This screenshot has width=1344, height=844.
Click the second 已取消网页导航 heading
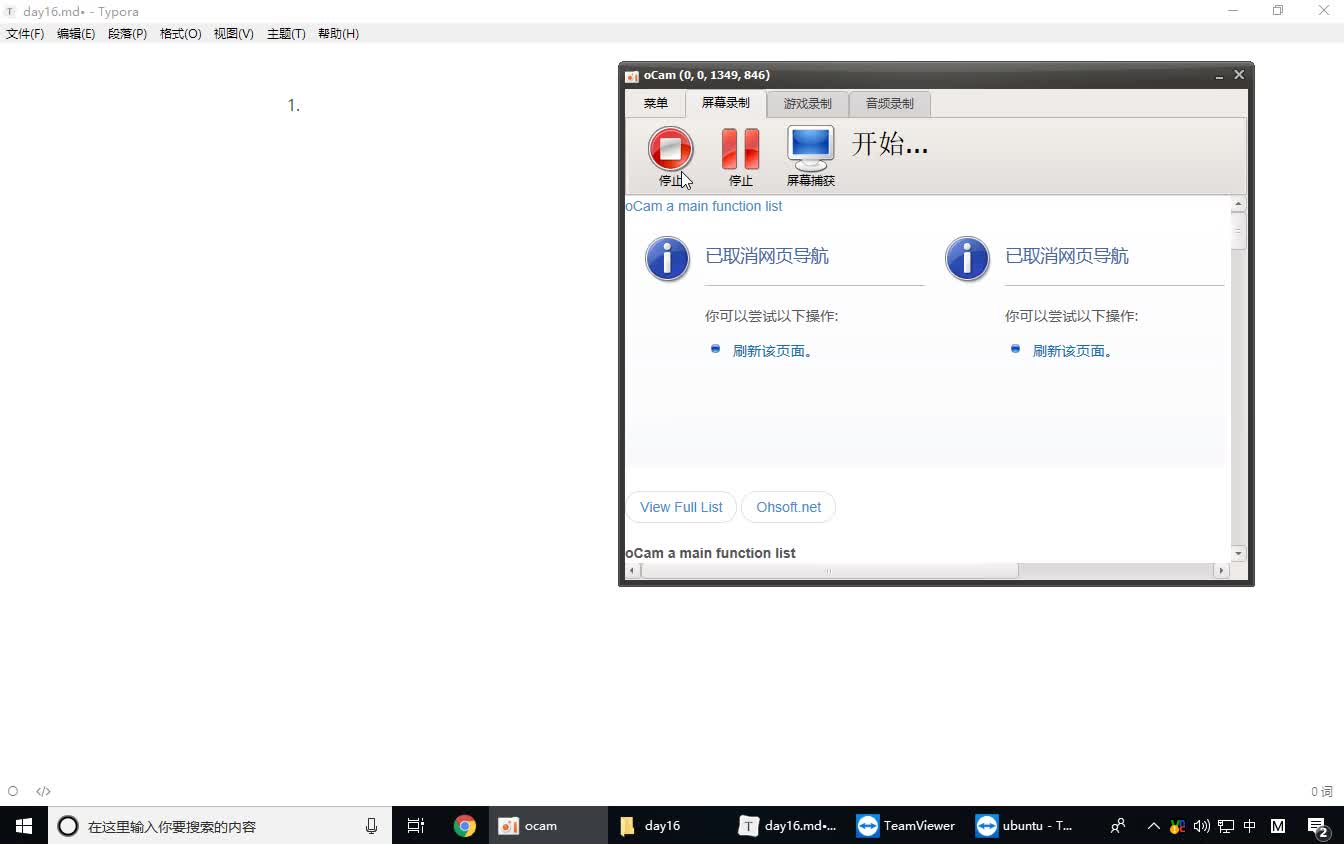1067,256
